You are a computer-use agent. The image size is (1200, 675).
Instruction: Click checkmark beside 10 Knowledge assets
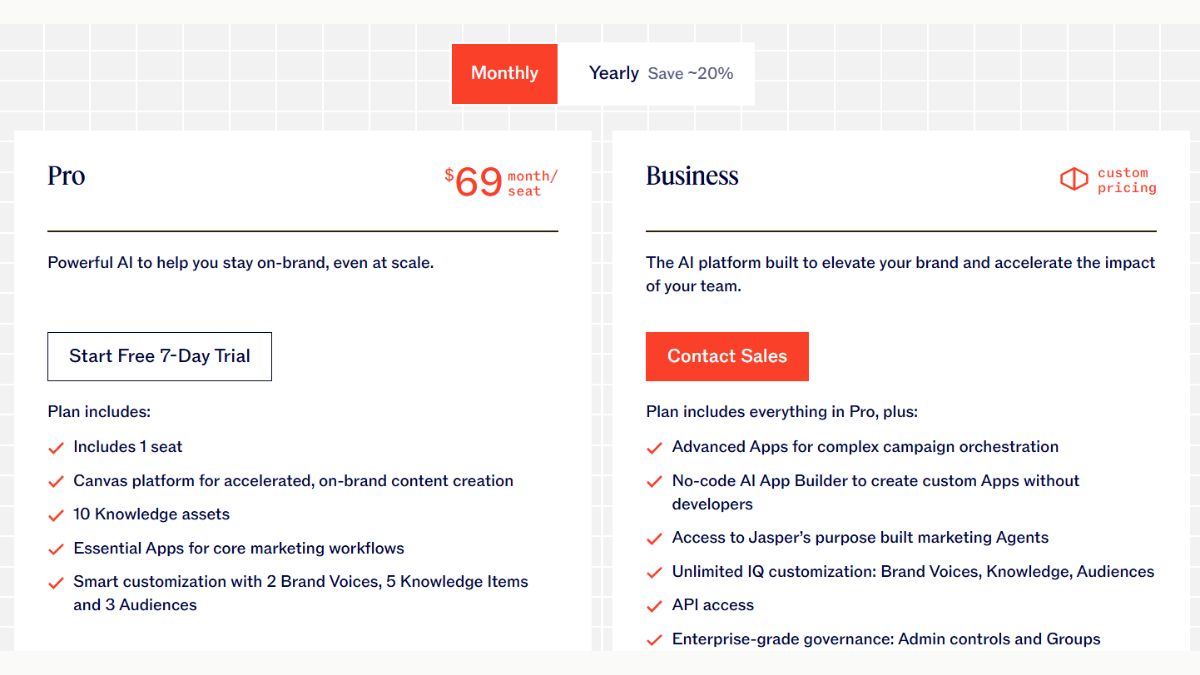pos(56,516)
